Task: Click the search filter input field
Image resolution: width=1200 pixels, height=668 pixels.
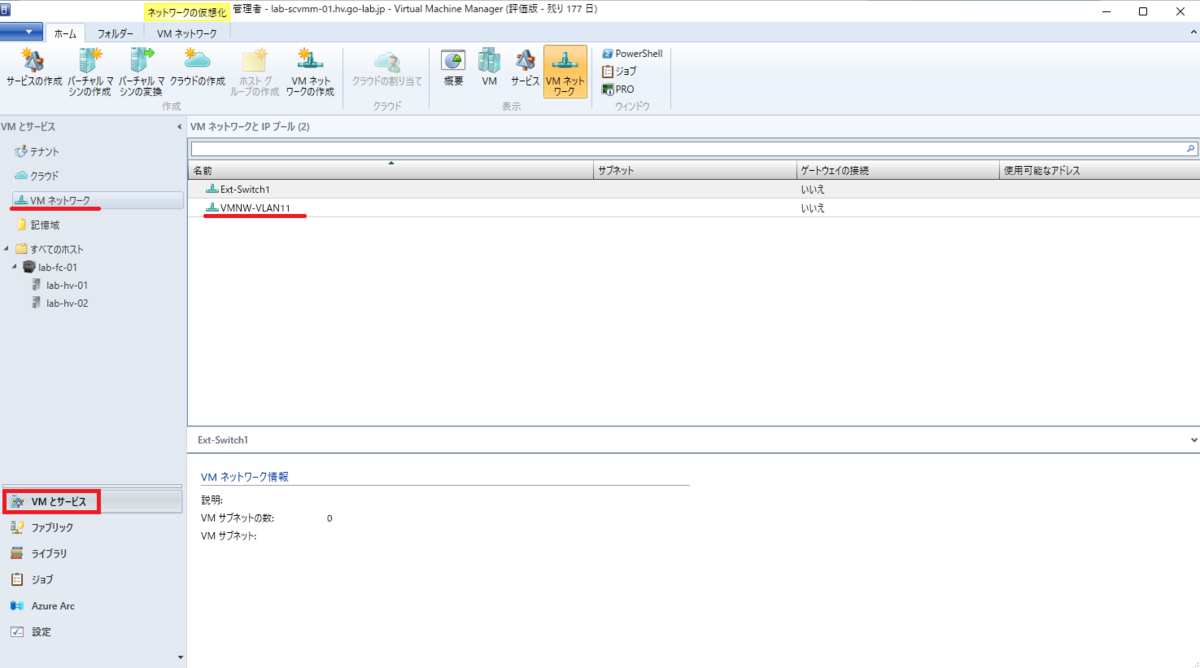Action: tap(687, 148)
